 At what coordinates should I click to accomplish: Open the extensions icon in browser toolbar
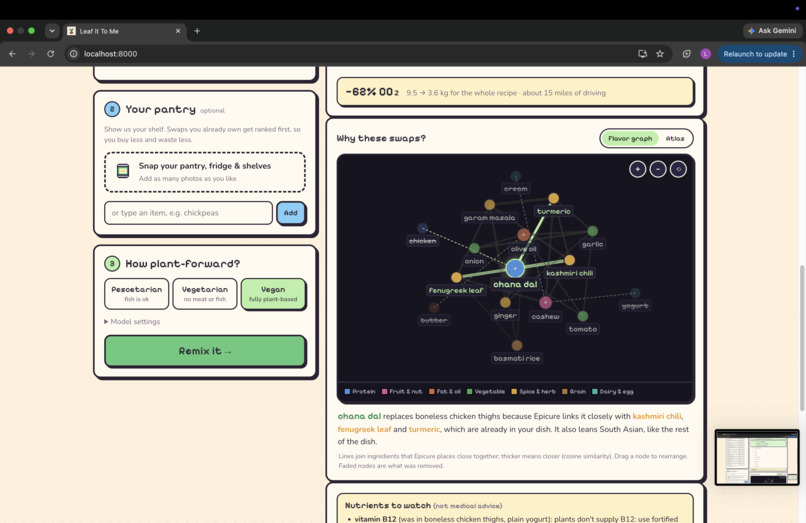click(686, 53)
